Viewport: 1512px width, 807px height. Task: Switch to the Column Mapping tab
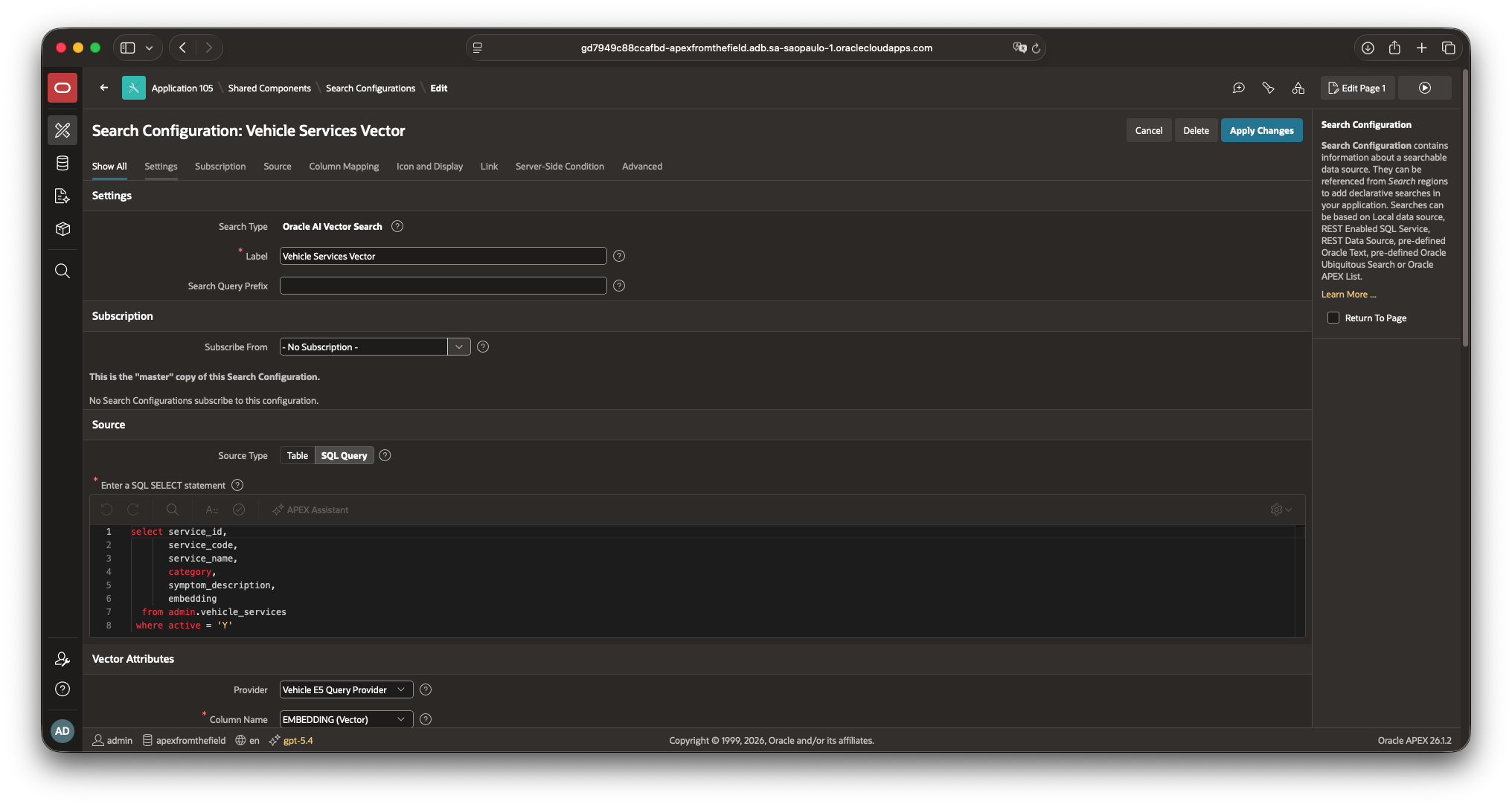[x=344, y=166]
